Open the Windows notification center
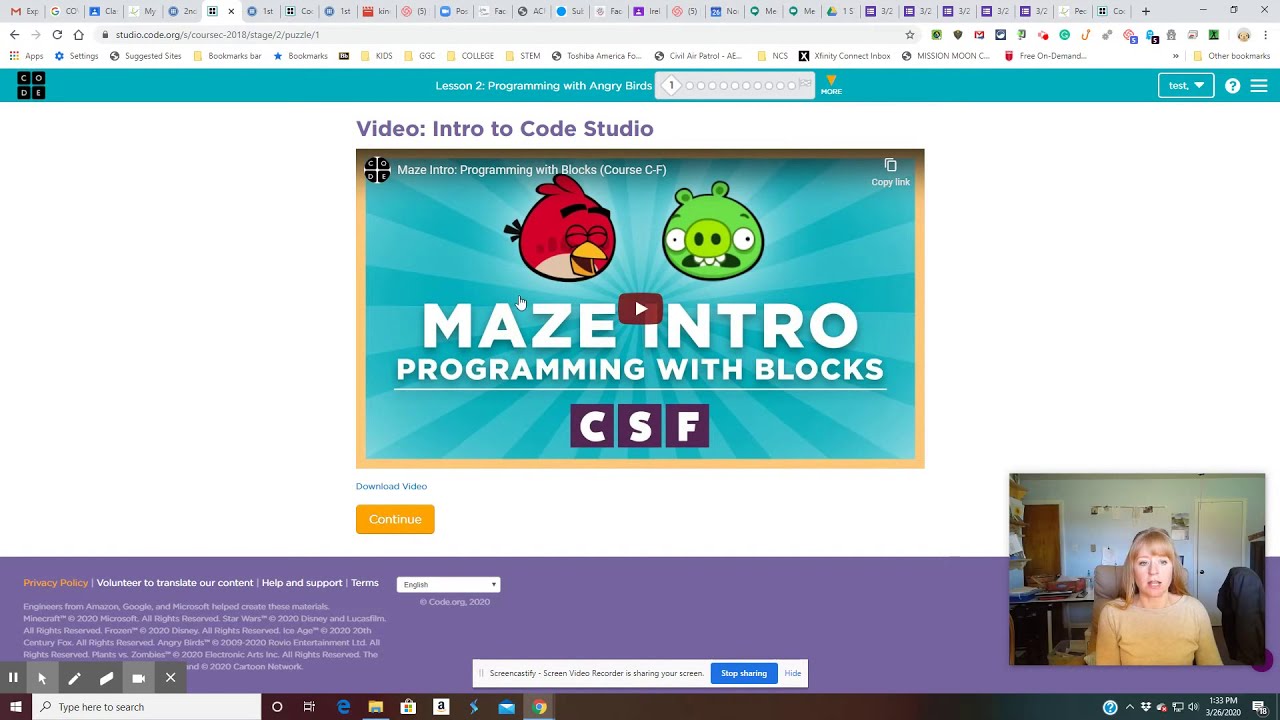Viewport: 1280px width, 720px height. (1260, 707)
